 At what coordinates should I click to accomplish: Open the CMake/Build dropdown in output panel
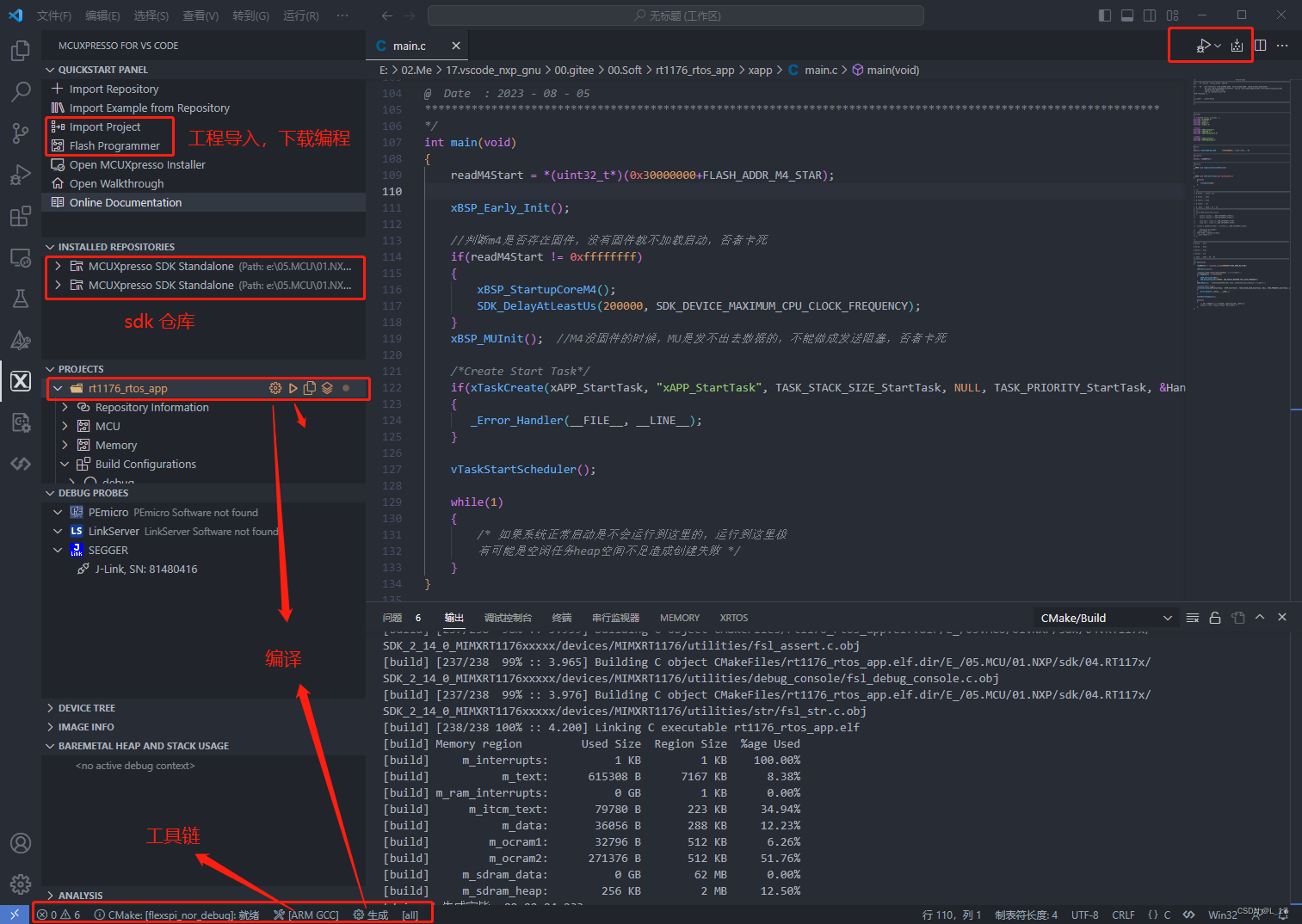pos(1106,617)
